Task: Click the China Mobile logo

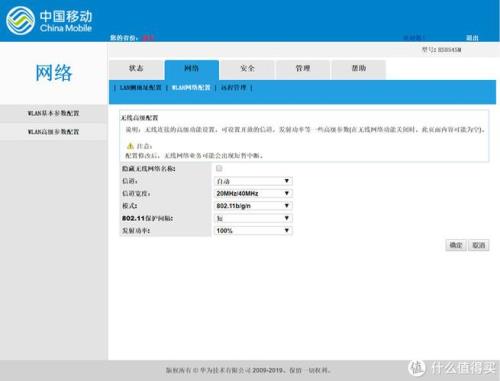Action: click(49, 21)
